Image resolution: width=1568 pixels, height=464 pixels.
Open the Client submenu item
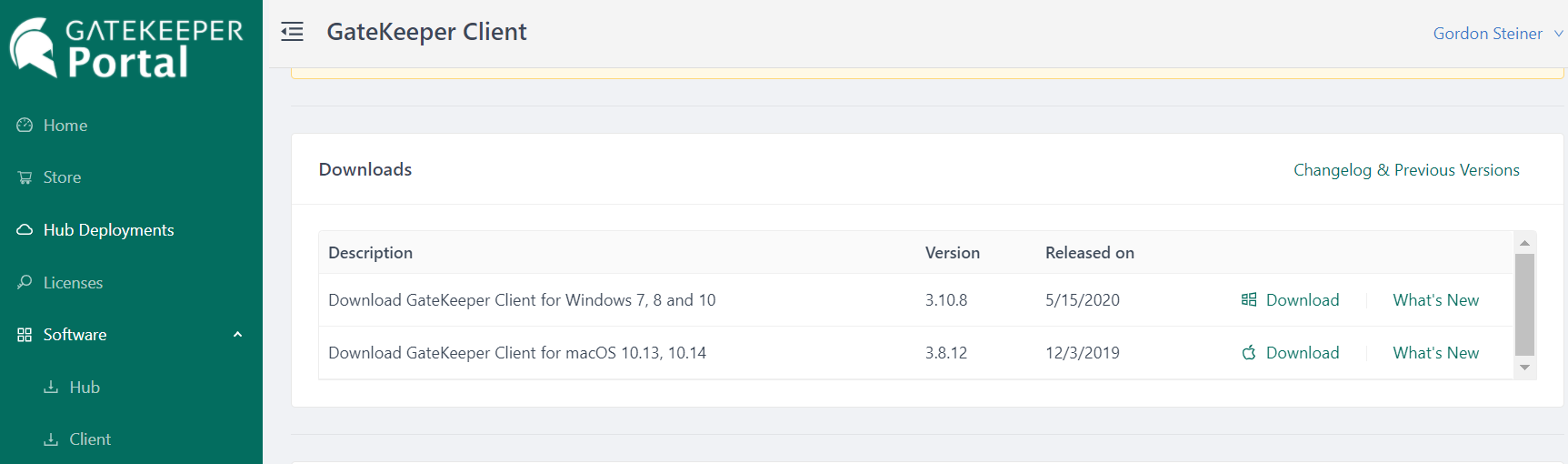[90, 439]
